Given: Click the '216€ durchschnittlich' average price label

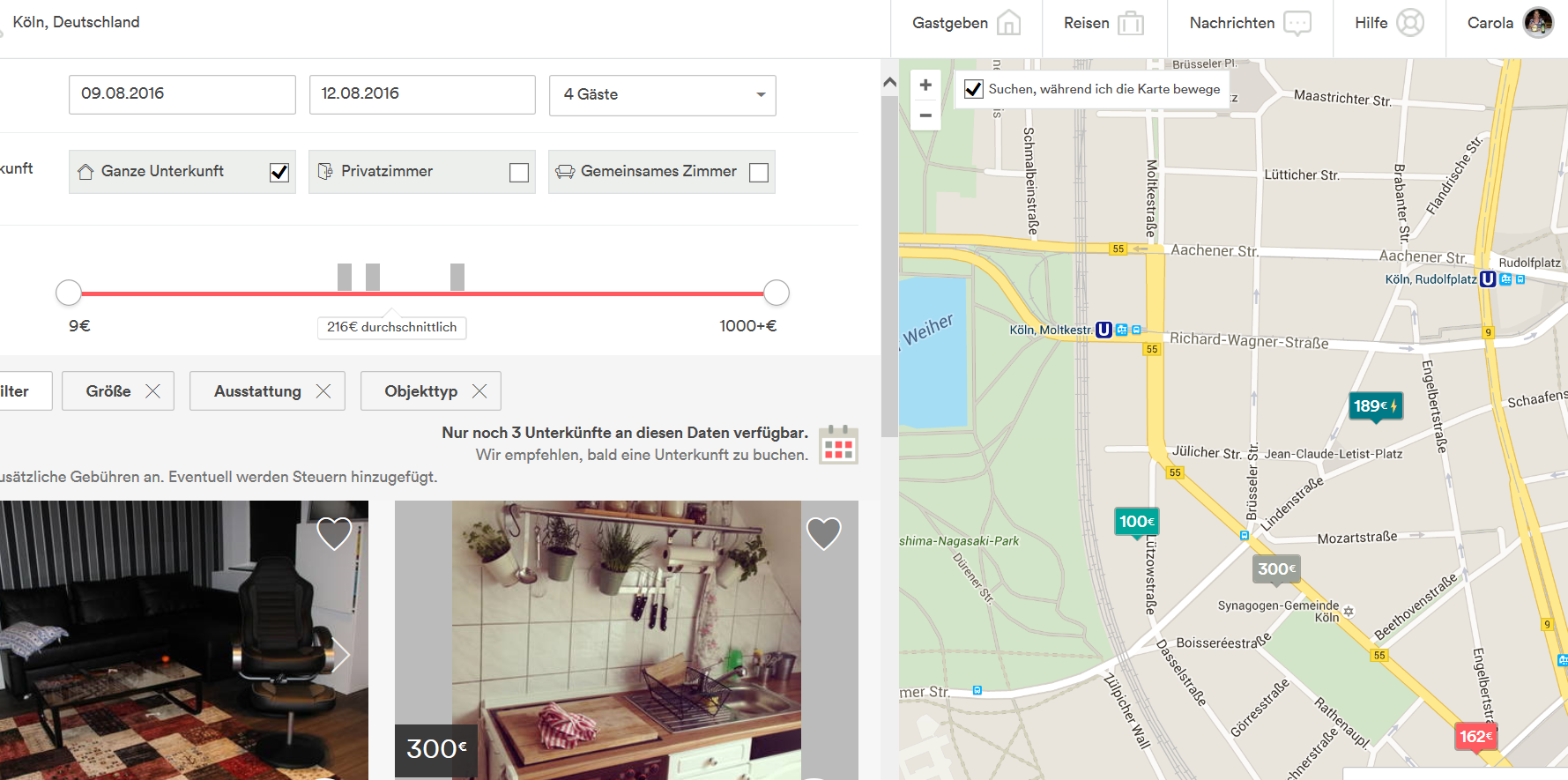Looking at the screenshot, I should pos(392,327).
